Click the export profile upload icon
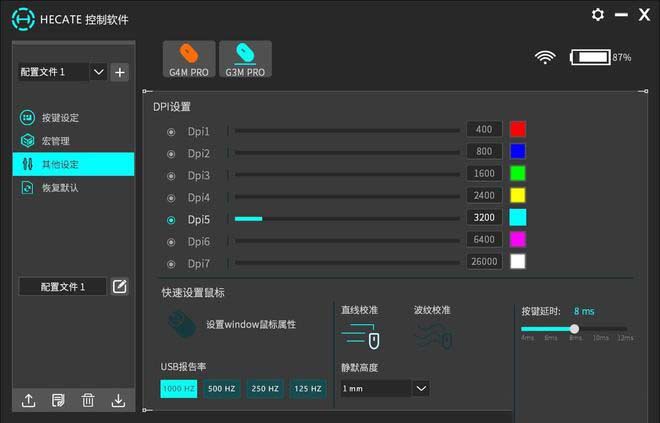The width and height of the screenshot is (660, 423). (x=29, y=400)
